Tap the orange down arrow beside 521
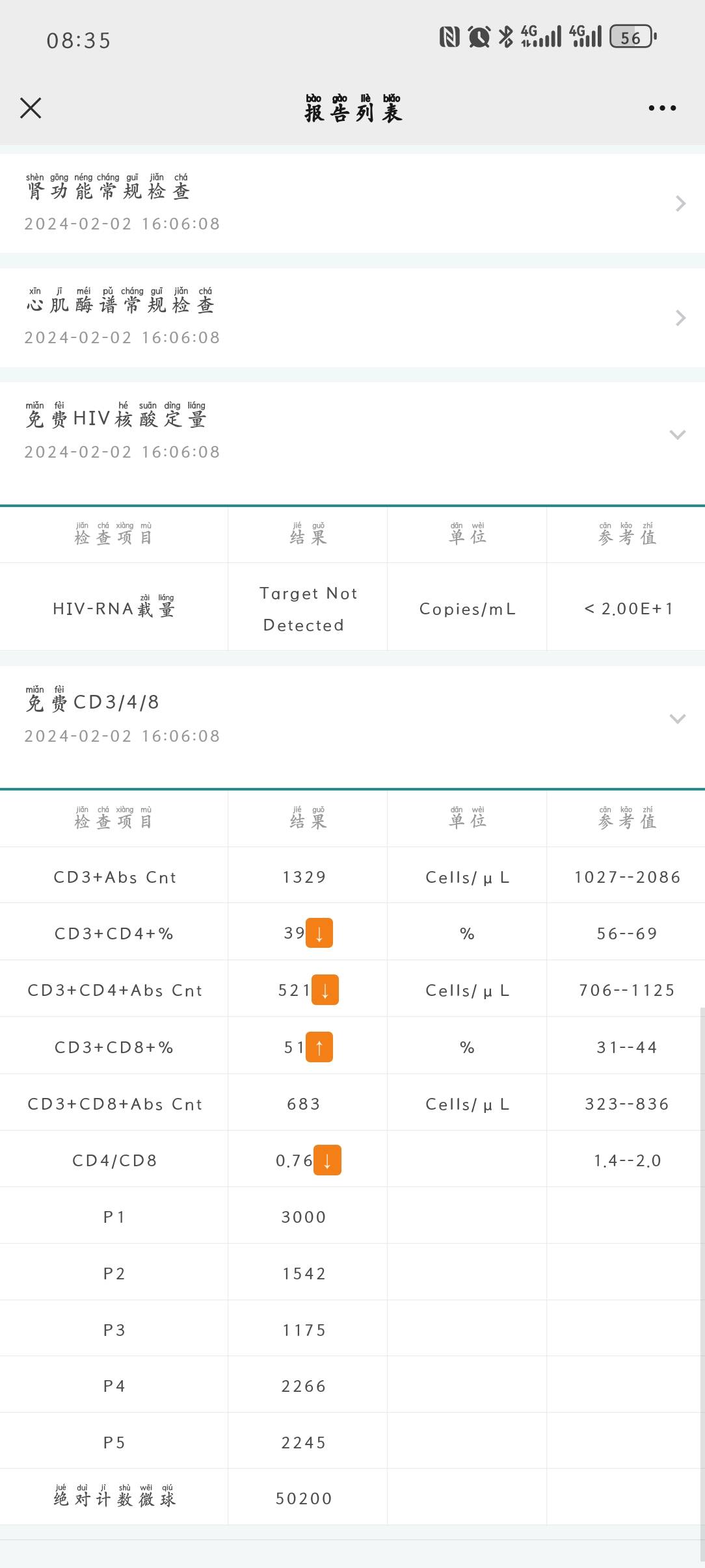The image size is (705, 1568). (x=325, y=990)
